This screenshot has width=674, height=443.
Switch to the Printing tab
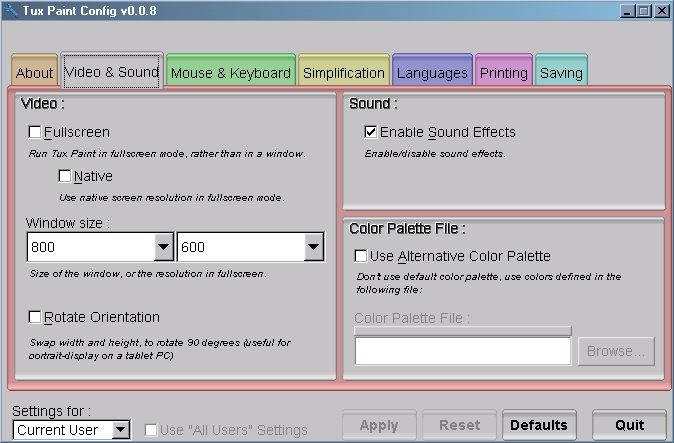tap(504, 73)
